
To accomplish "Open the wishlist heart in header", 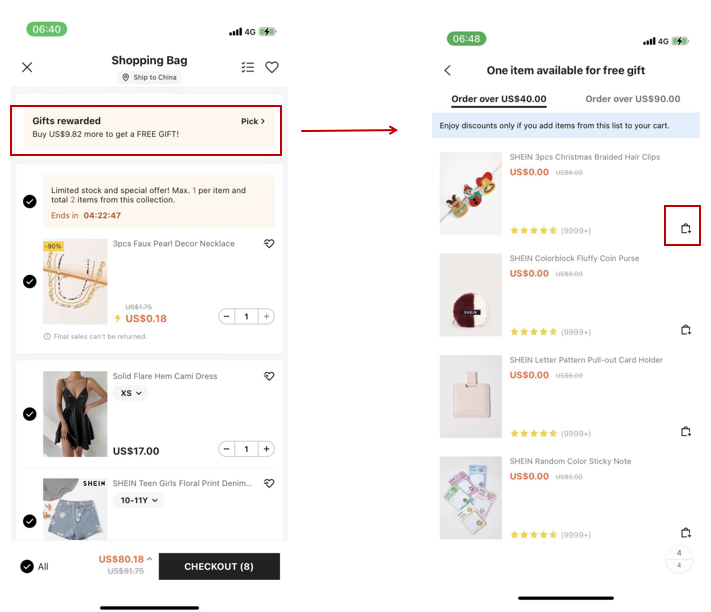I will point(272,67).
